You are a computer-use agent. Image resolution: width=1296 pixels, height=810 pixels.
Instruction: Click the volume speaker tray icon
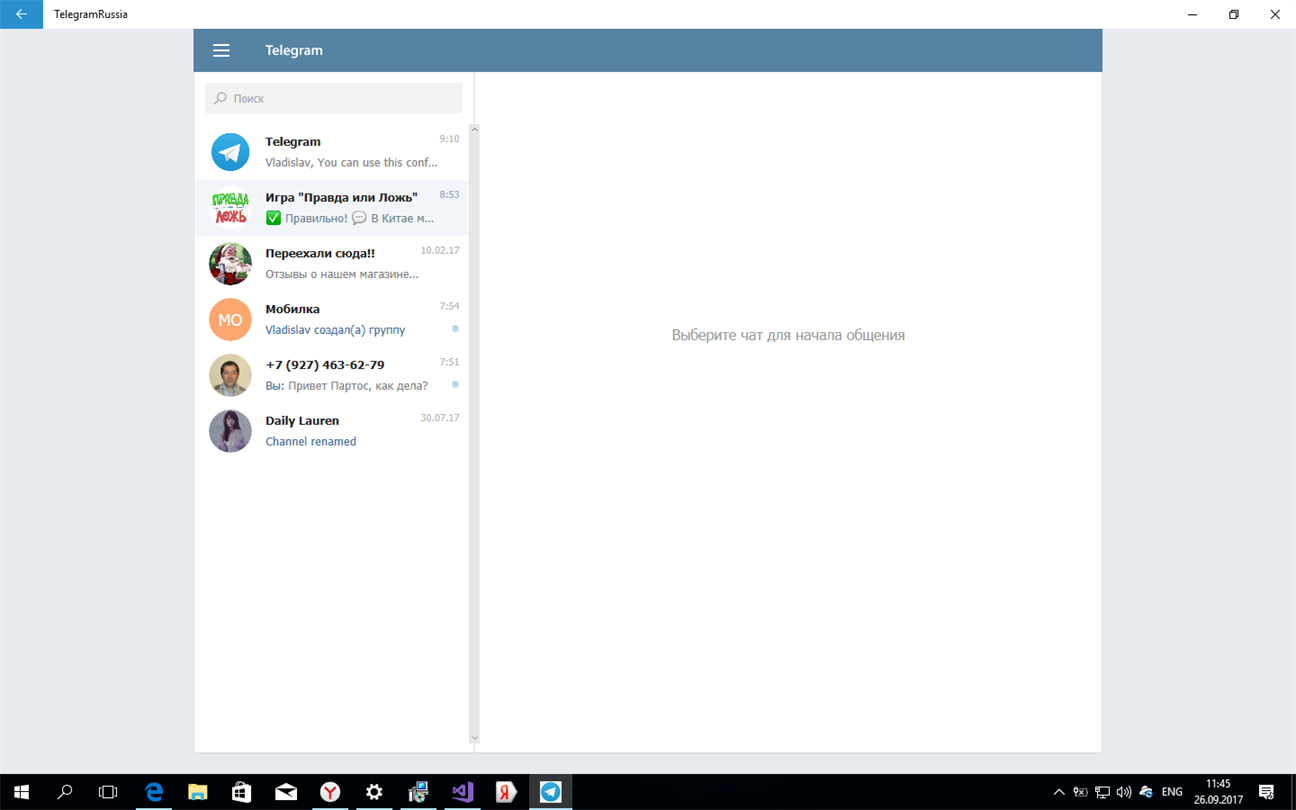(x=1124, y=792)
